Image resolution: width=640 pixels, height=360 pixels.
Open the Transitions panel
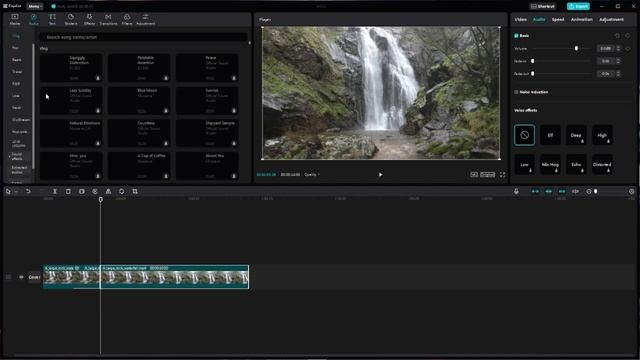[108, 19]
